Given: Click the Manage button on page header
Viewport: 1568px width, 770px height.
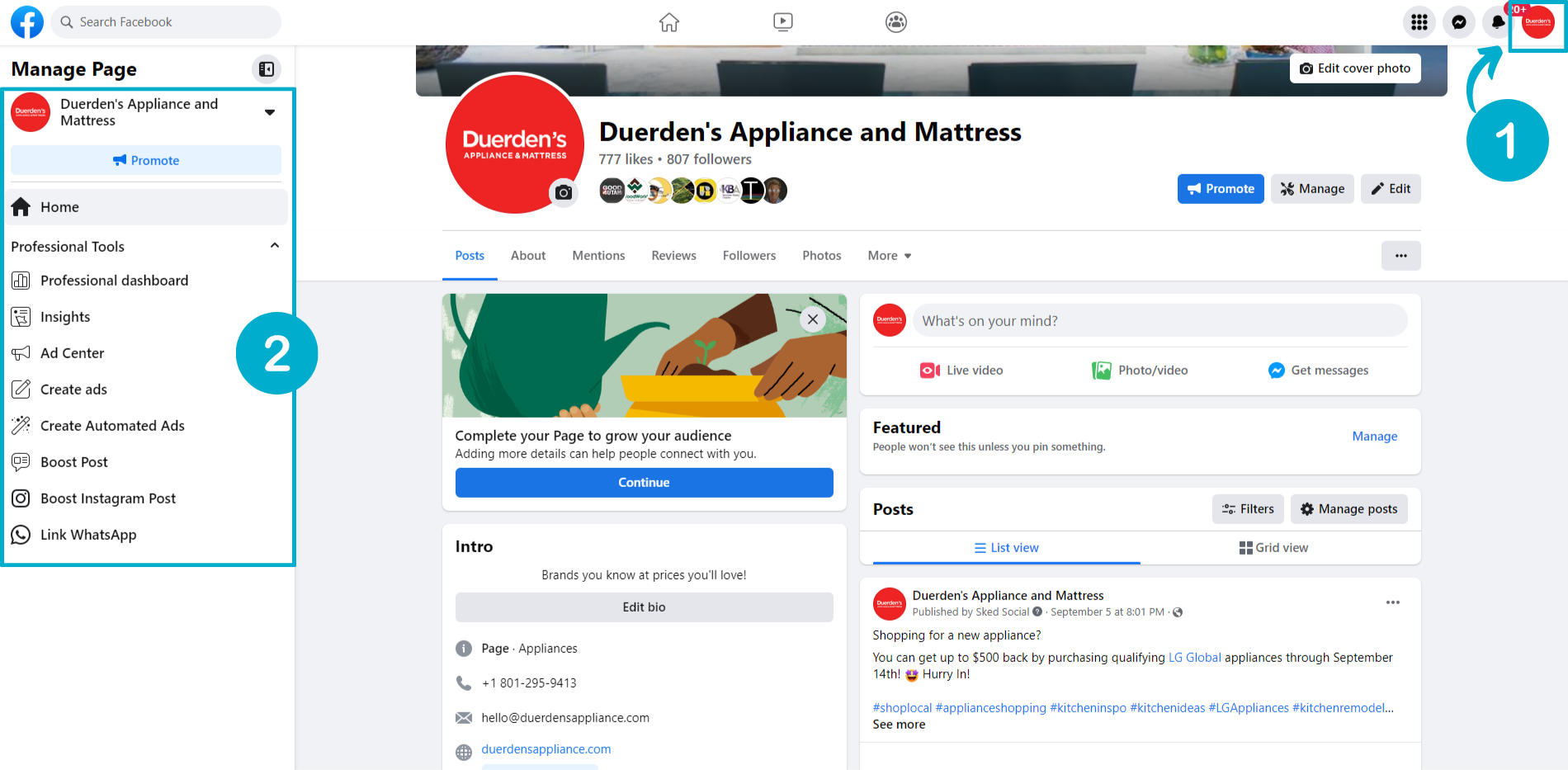Looking at the screenshot, I should [x=1312, y=189].
